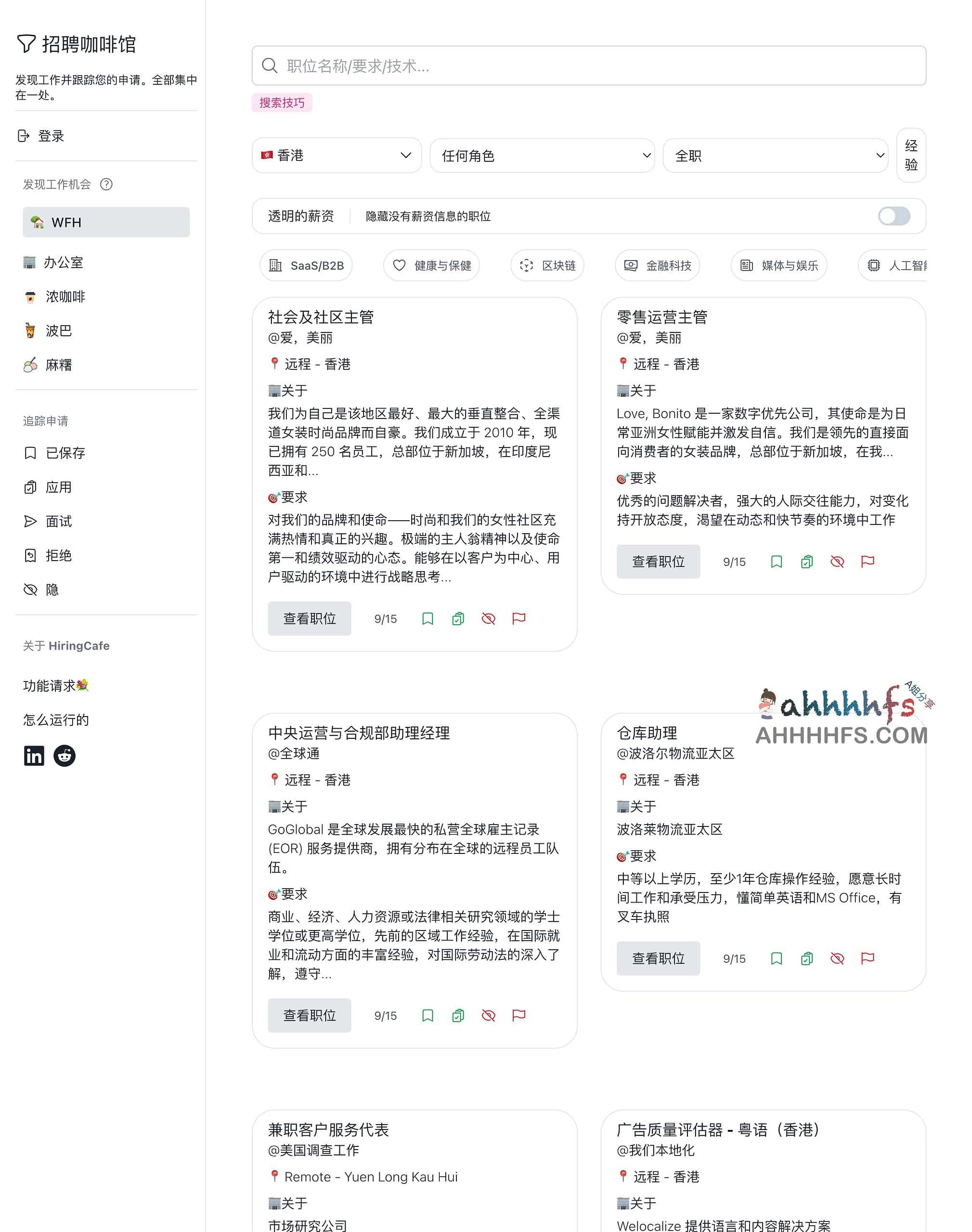Expand the 任何角色 role dropdown
The height and width of the screenshot is (1232, 972).
coord(541,156)
